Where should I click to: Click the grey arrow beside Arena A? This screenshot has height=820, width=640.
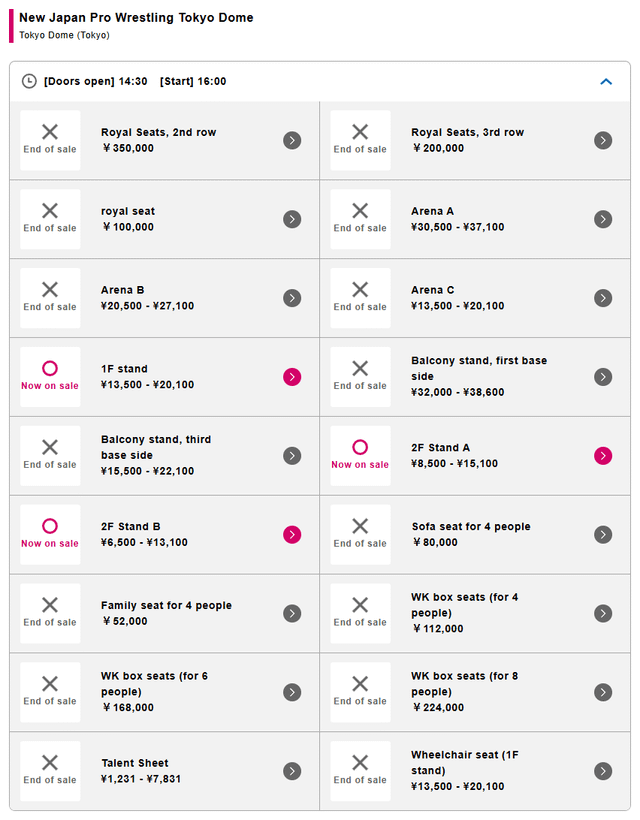click(x=603, y=219)
